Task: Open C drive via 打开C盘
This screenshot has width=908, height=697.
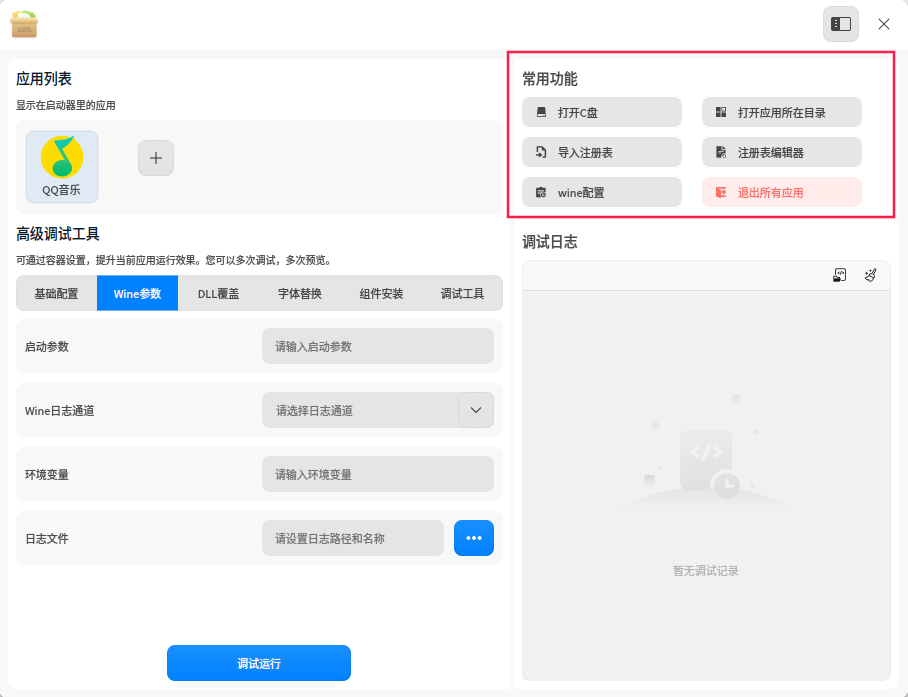Action: coord(602,112)
